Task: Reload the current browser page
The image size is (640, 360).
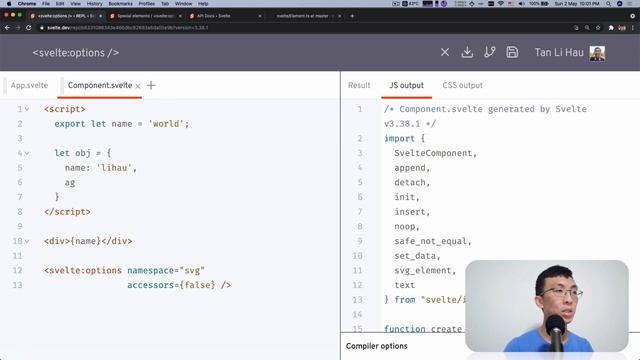Action: 29,28
